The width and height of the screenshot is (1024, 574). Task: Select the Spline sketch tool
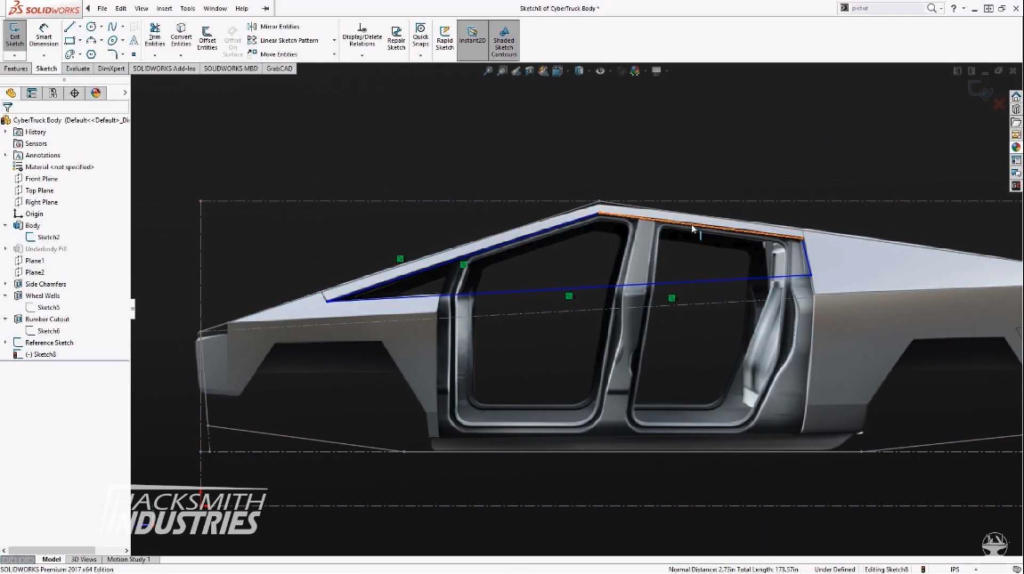tap(112, 27)
